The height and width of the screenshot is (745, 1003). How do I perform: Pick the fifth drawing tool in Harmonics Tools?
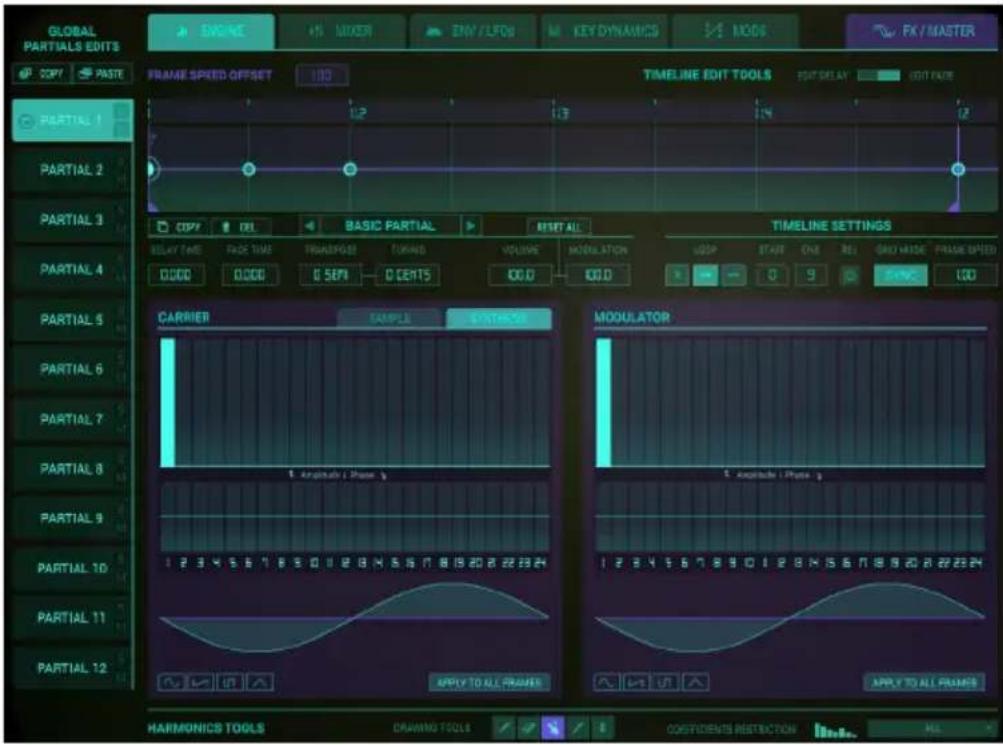[601, 728]
